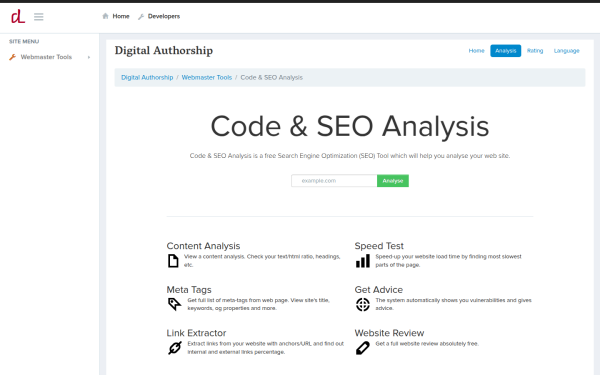Click the Website Review pencil icon

(x=363, y=348)
